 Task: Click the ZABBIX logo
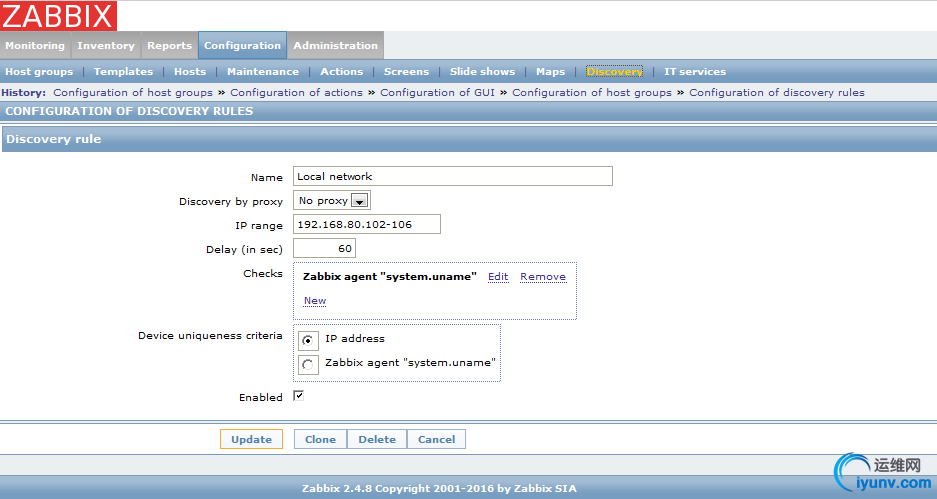[58, 16]
